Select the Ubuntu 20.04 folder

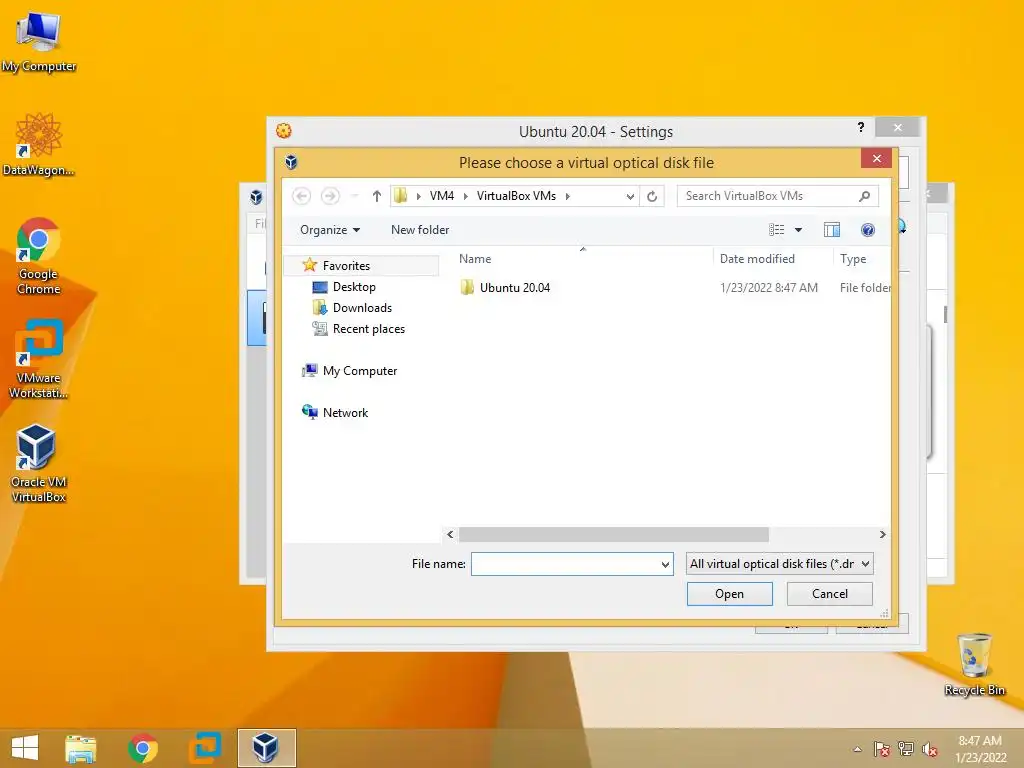click(515, 287)
